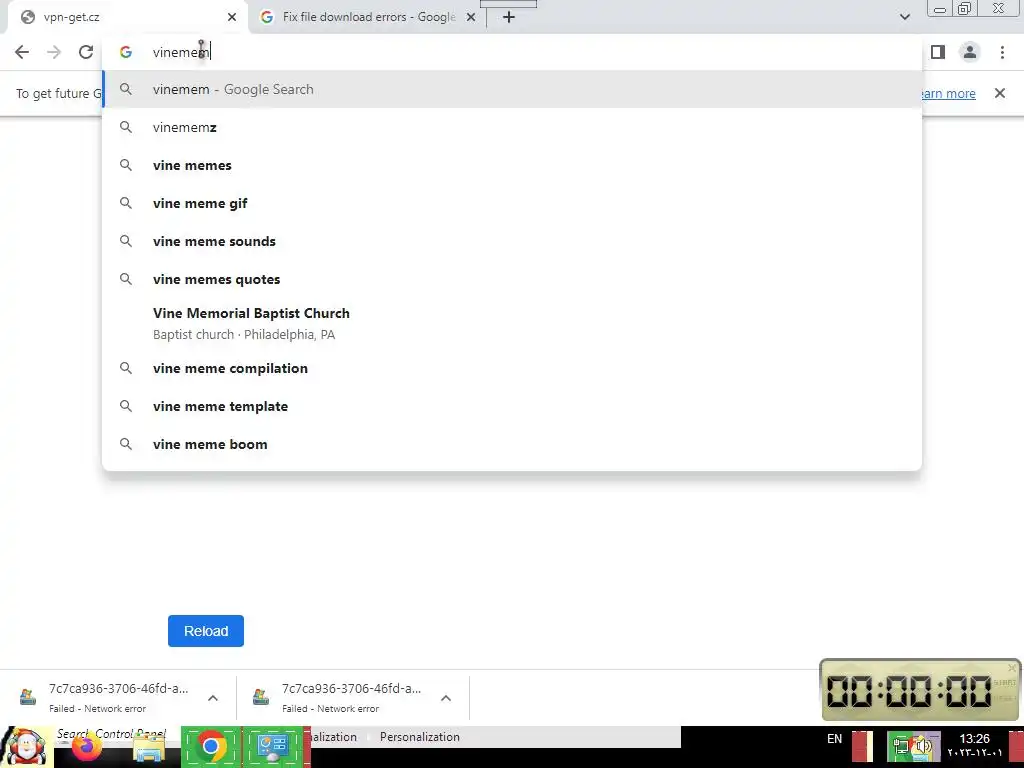Close the Fix file download errors tab
1024x768 pixels.
[471, 17]
